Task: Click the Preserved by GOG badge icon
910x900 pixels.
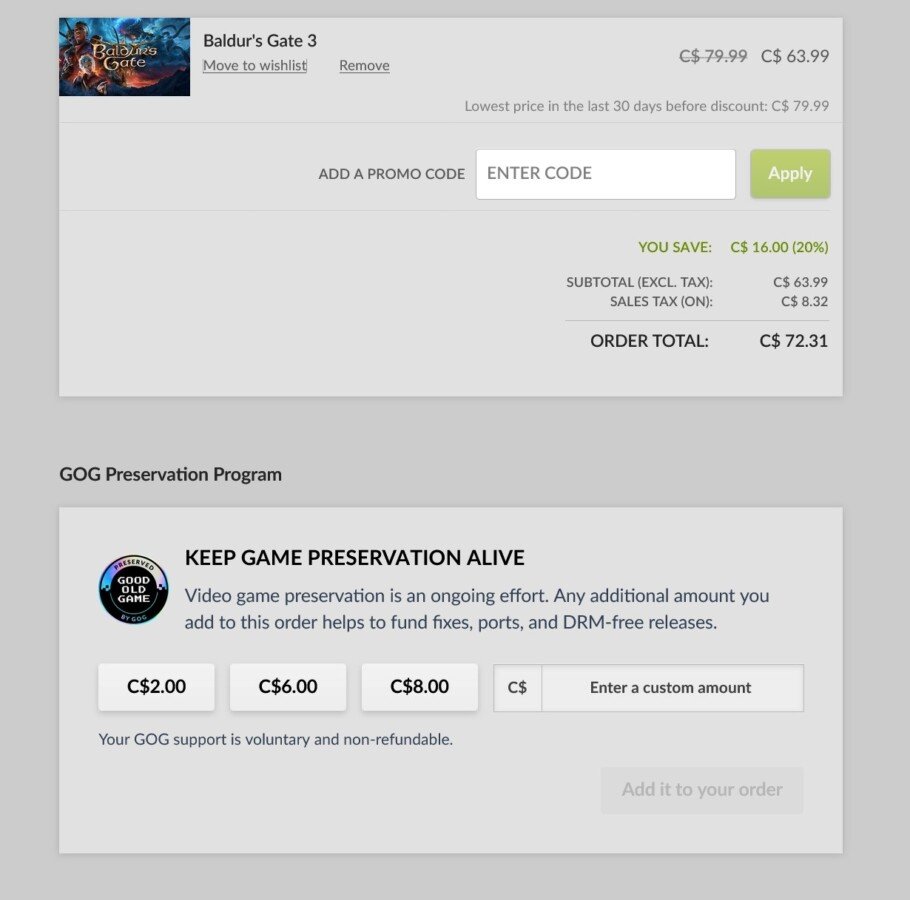Action: tap(133, 589)
